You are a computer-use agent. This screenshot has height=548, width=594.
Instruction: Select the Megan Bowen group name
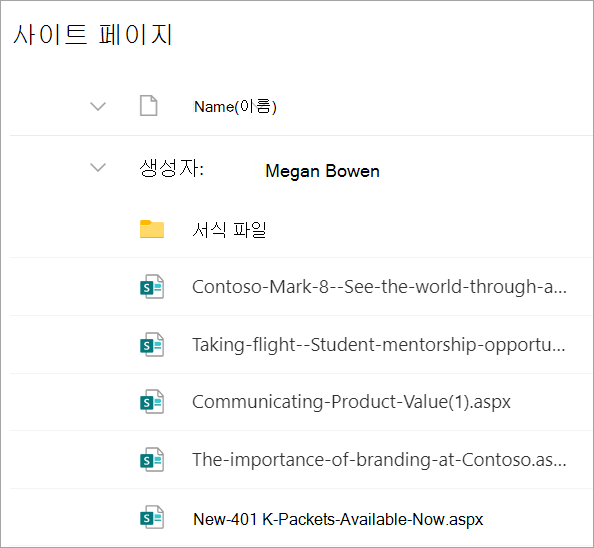pos(322,171)
